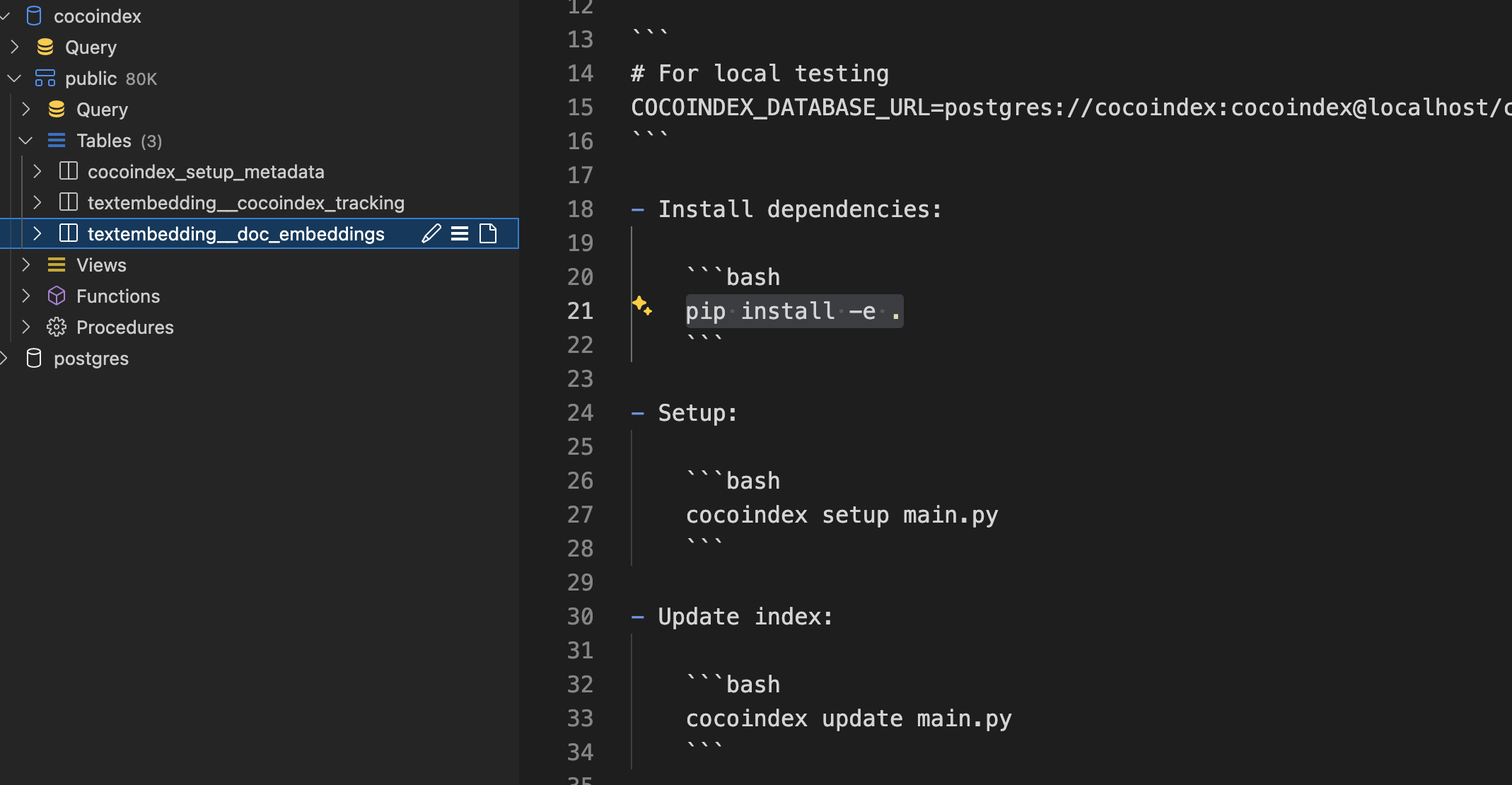The height and width of the screenshot is (785, 1512).
Task: Click the sparkle AI icon at line 21
Action: click(x=642, y=306)
